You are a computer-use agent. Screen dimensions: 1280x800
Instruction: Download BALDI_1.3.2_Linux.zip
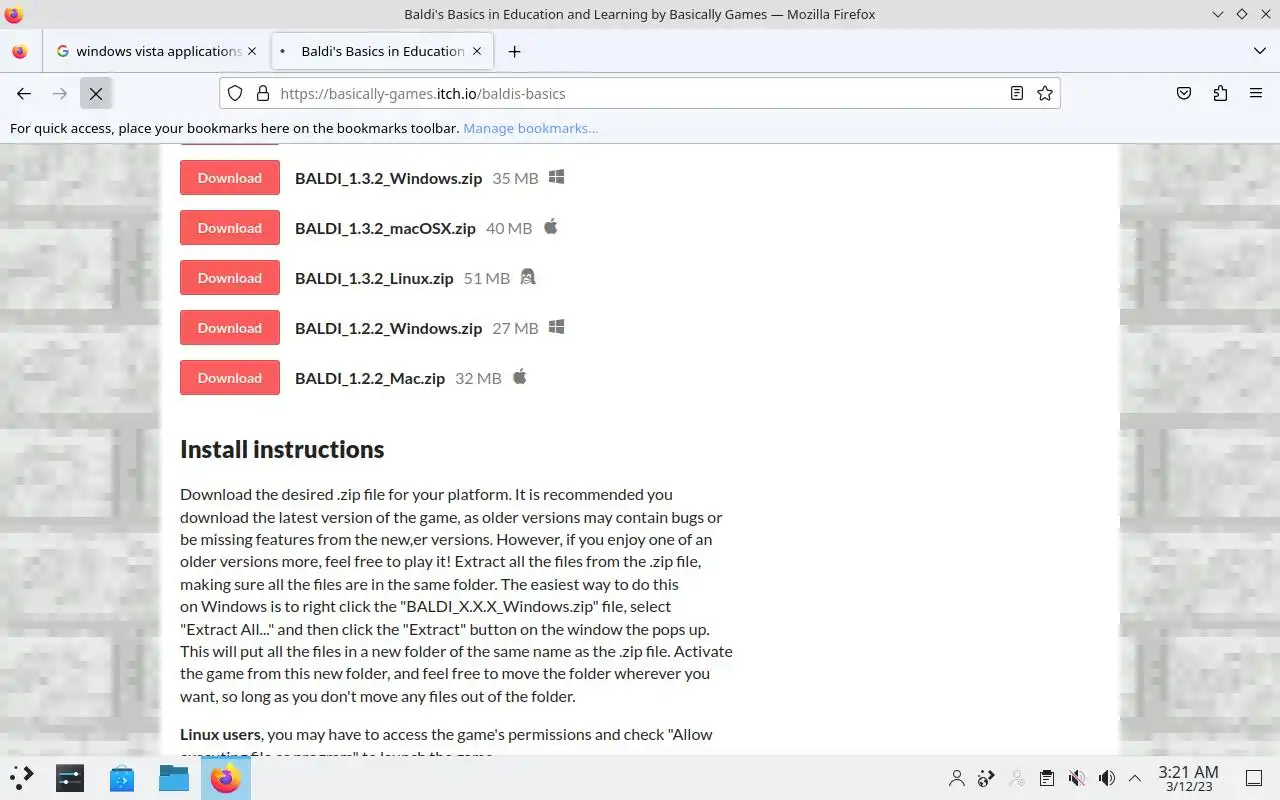point(229,278)
